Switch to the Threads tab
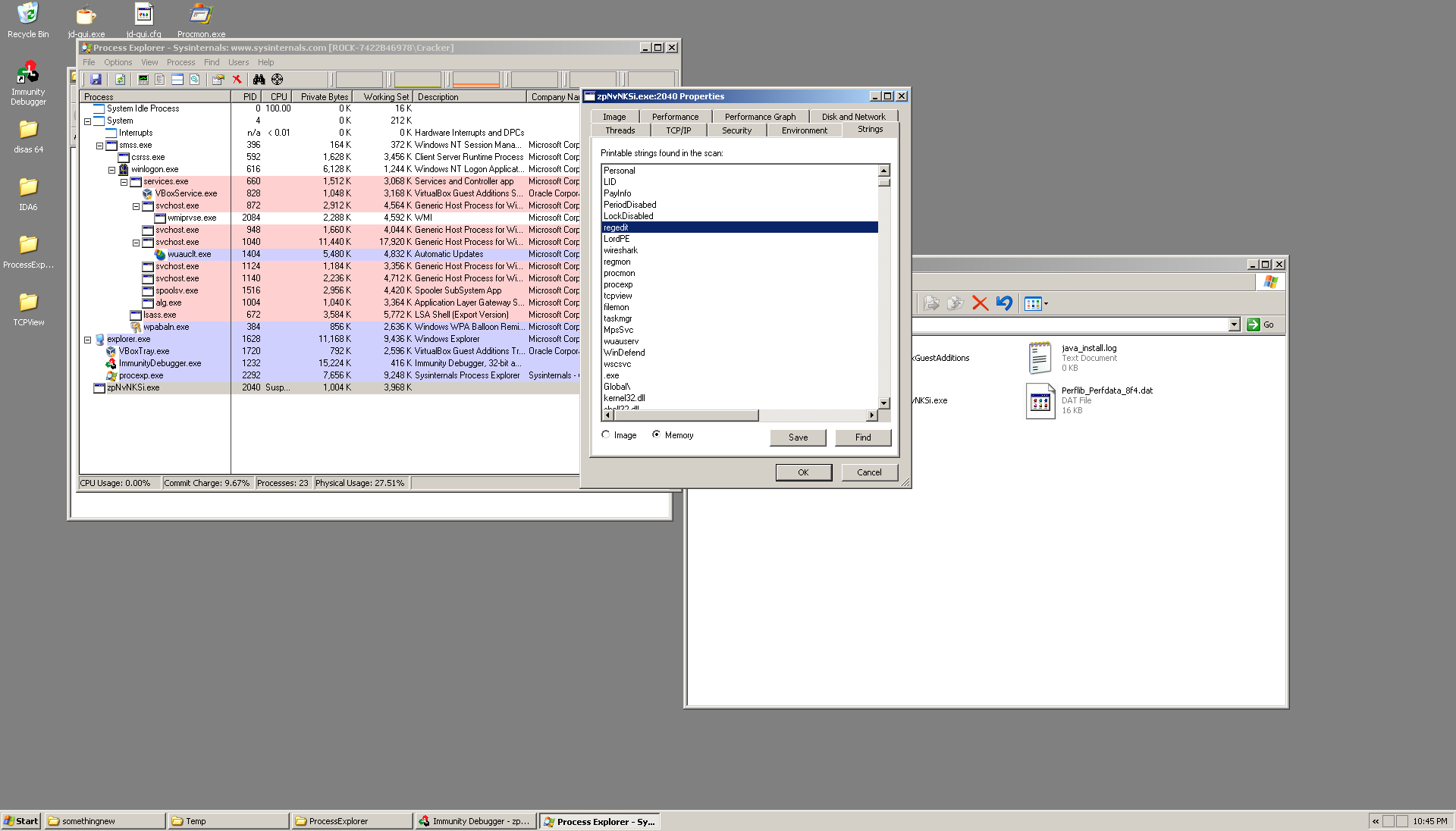 pos(620,130)
